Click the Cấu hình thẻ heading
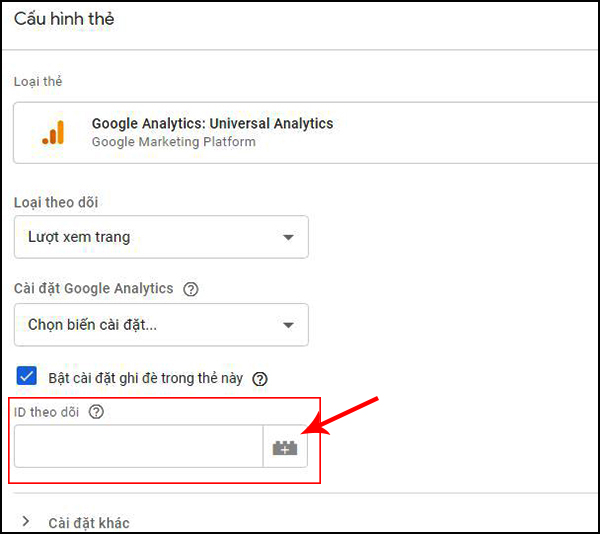 coord(64,19)
